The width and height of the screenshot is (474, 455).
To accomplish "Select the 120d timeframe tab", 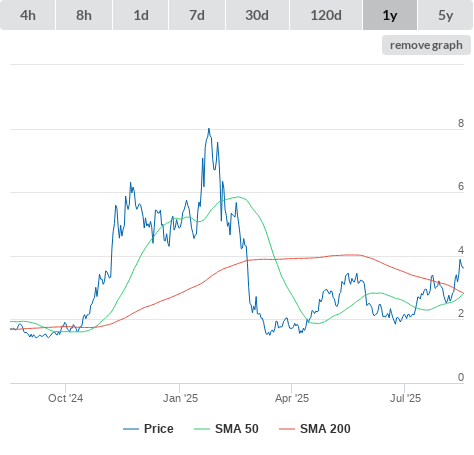I will click(x=326, y=15).
